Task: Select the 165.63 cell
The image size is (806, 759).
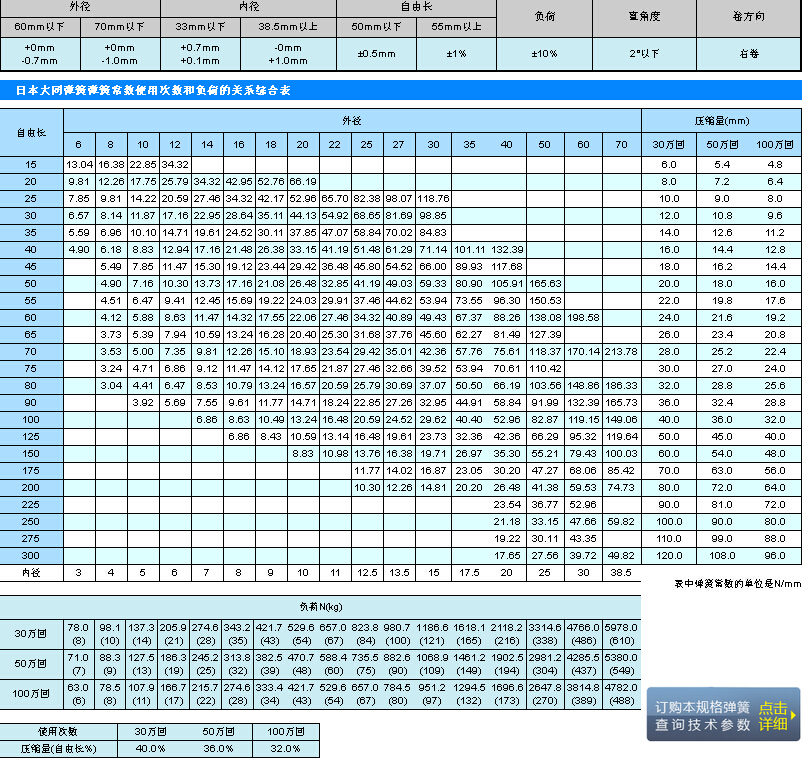Action: [x=545, y=284]
